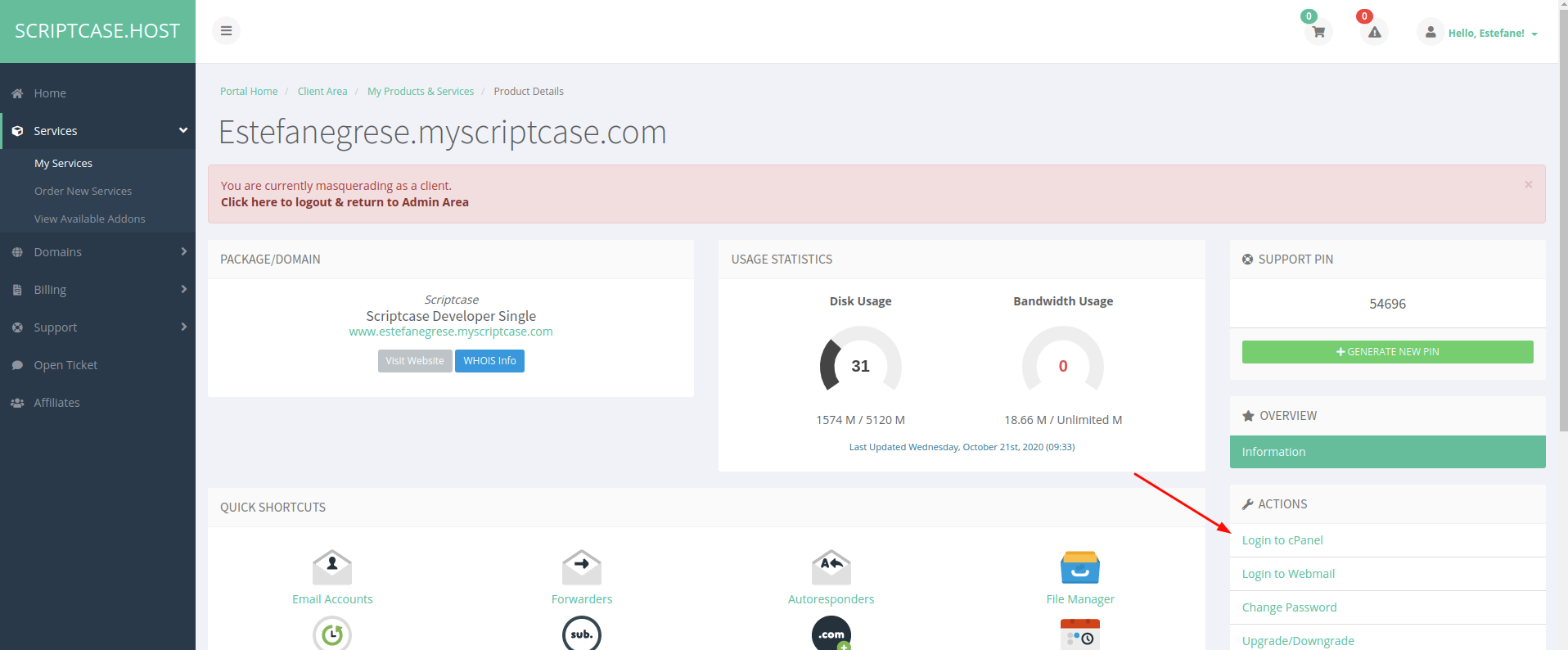The width and height of the screenshot is (1568, 650).
Task: Toggle the hamburger sidebar menu button
Action: 226,31
